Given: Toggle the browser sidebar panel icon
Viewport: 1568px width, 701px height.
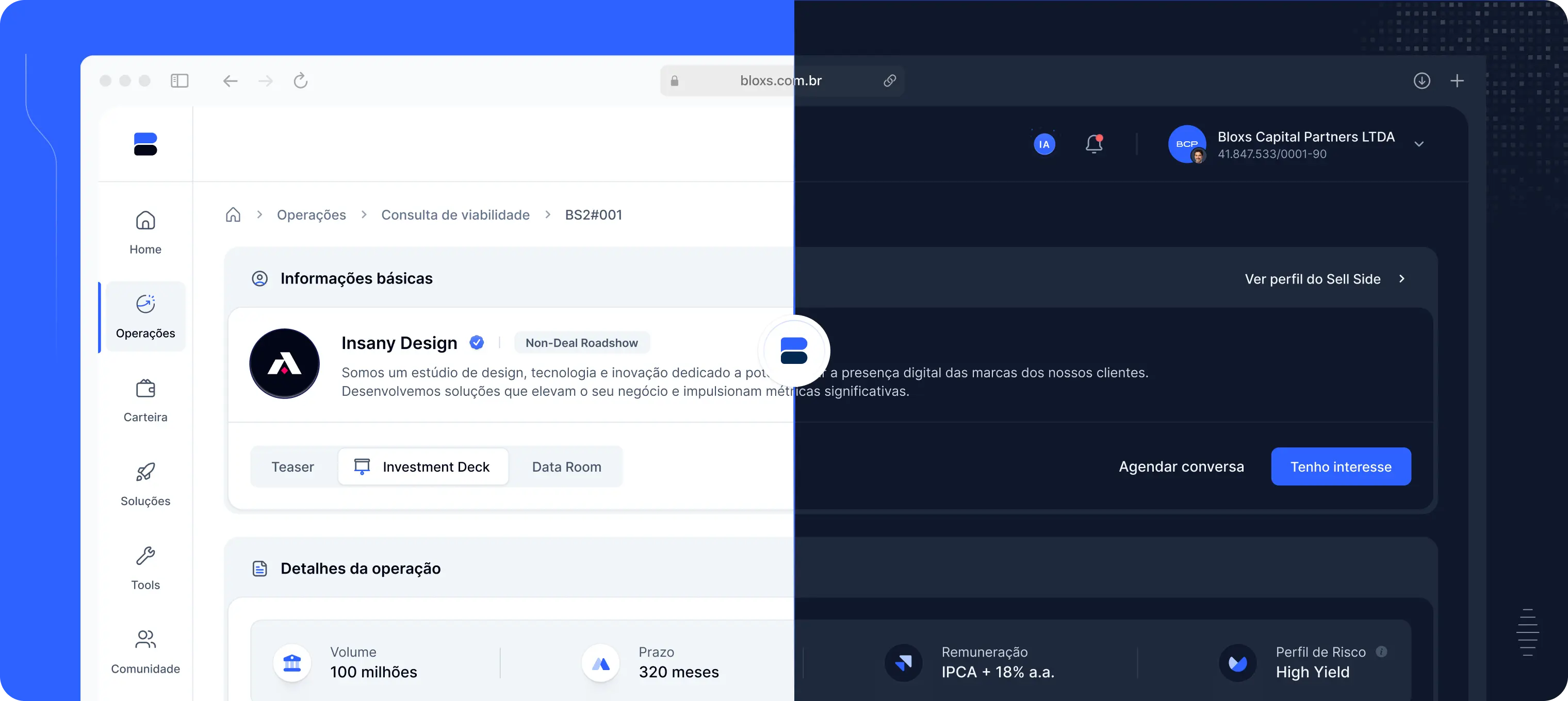Looking at the screenshot, I should point(179,81).
